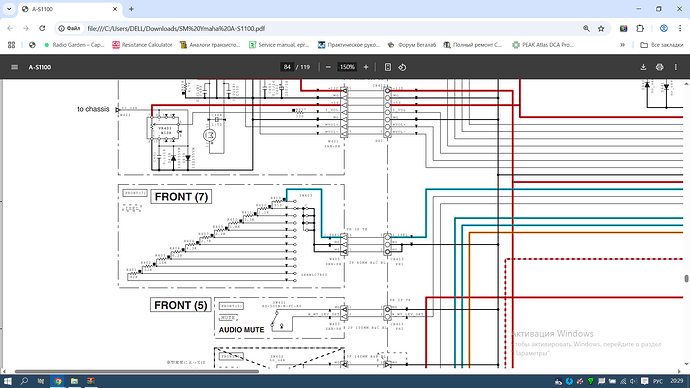
Task: Open Windows Start menu
Action: pyautogui.click(x=7, y=381)
